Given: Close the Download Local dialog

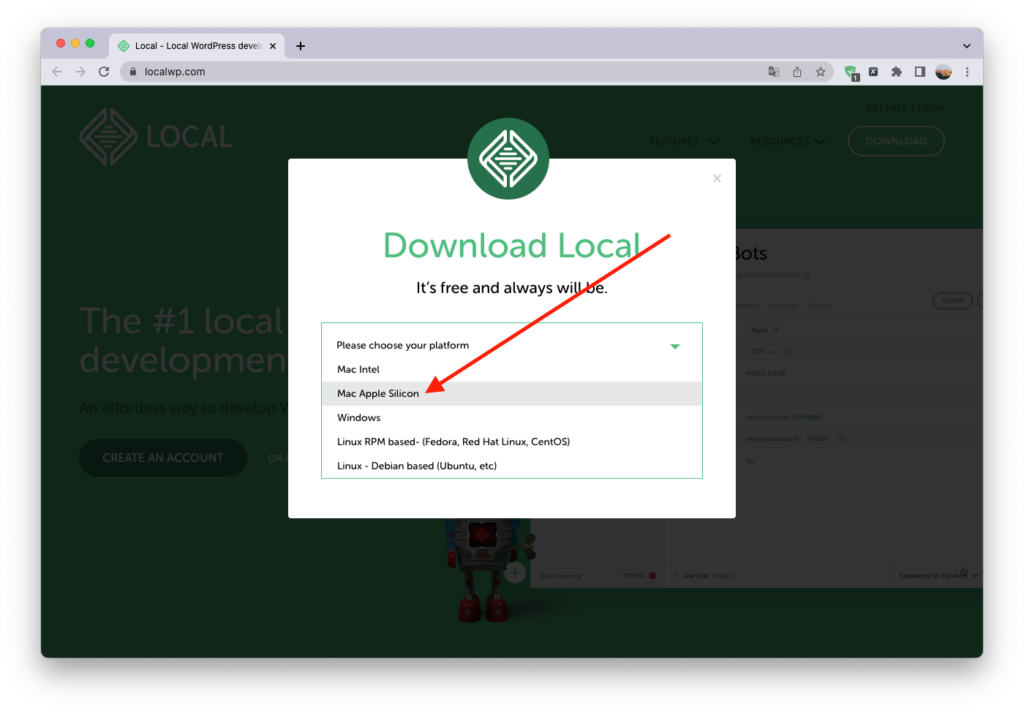Looking at the screenshot, I should pyautogui.click(x=717, y=178).
